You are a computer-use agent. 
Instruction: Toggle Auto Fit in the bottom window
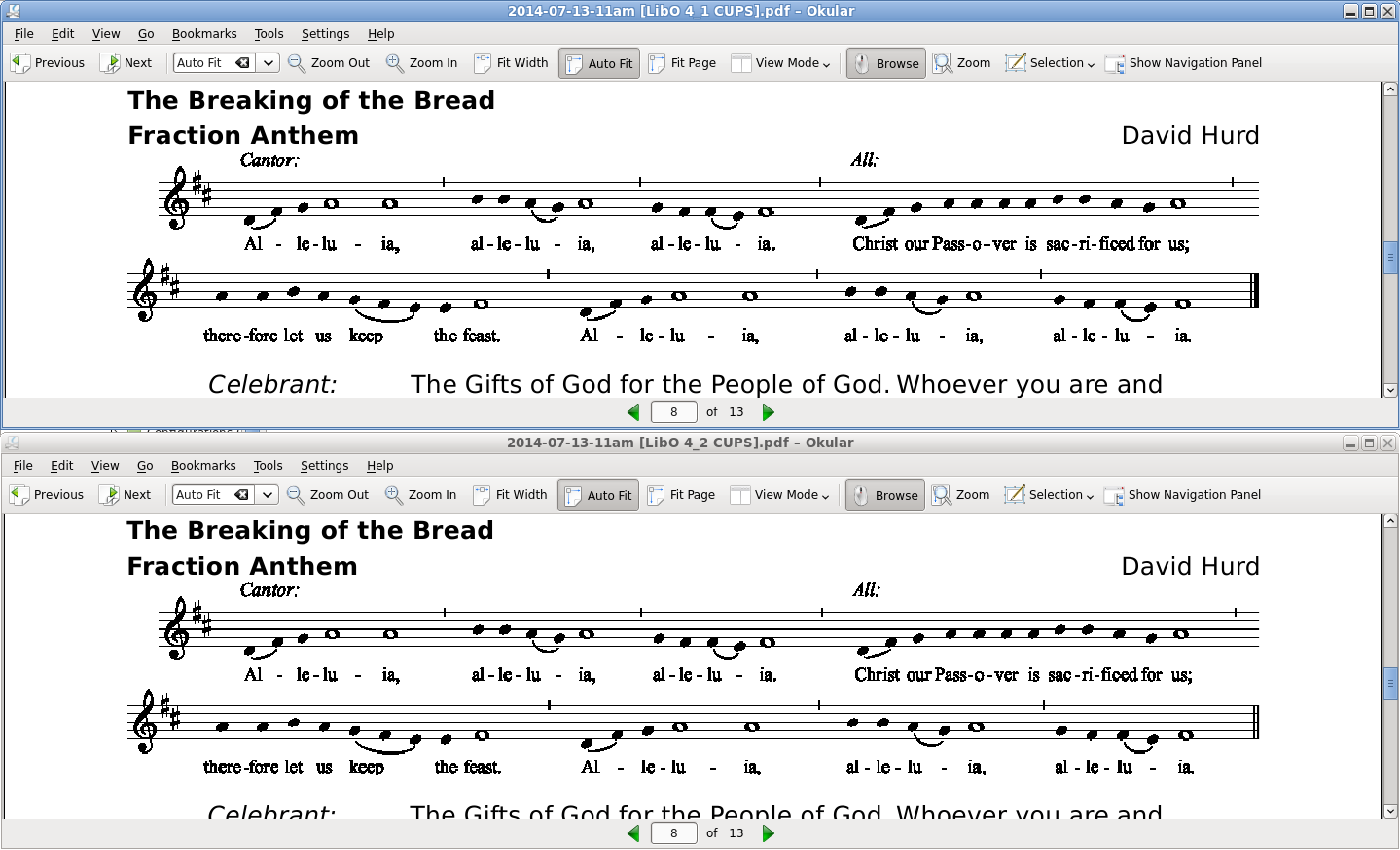click(597, 495)
